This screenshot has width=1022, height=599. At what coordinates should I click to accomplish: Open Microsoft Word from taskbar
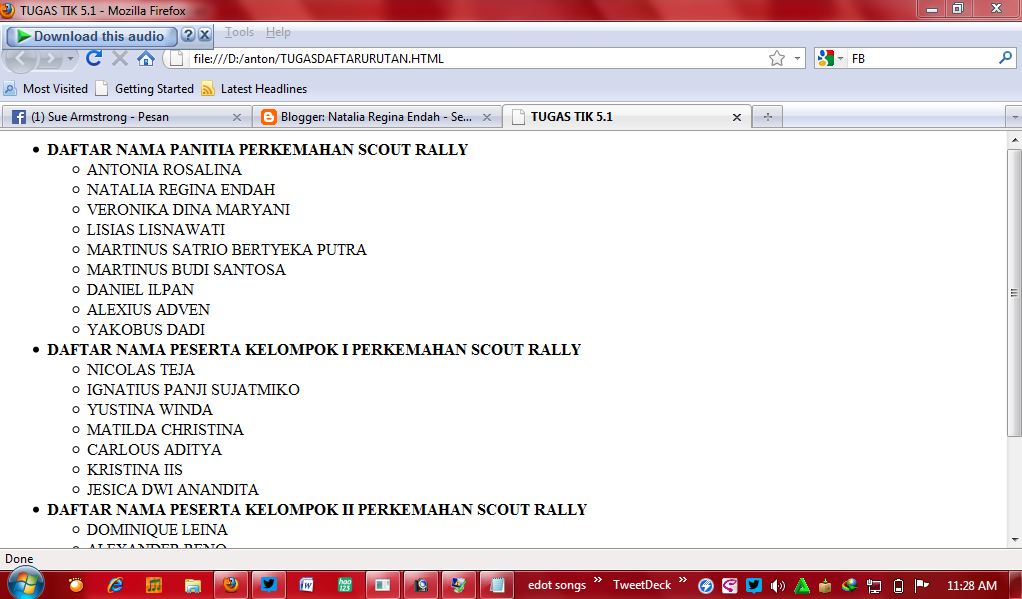[306, 585]
